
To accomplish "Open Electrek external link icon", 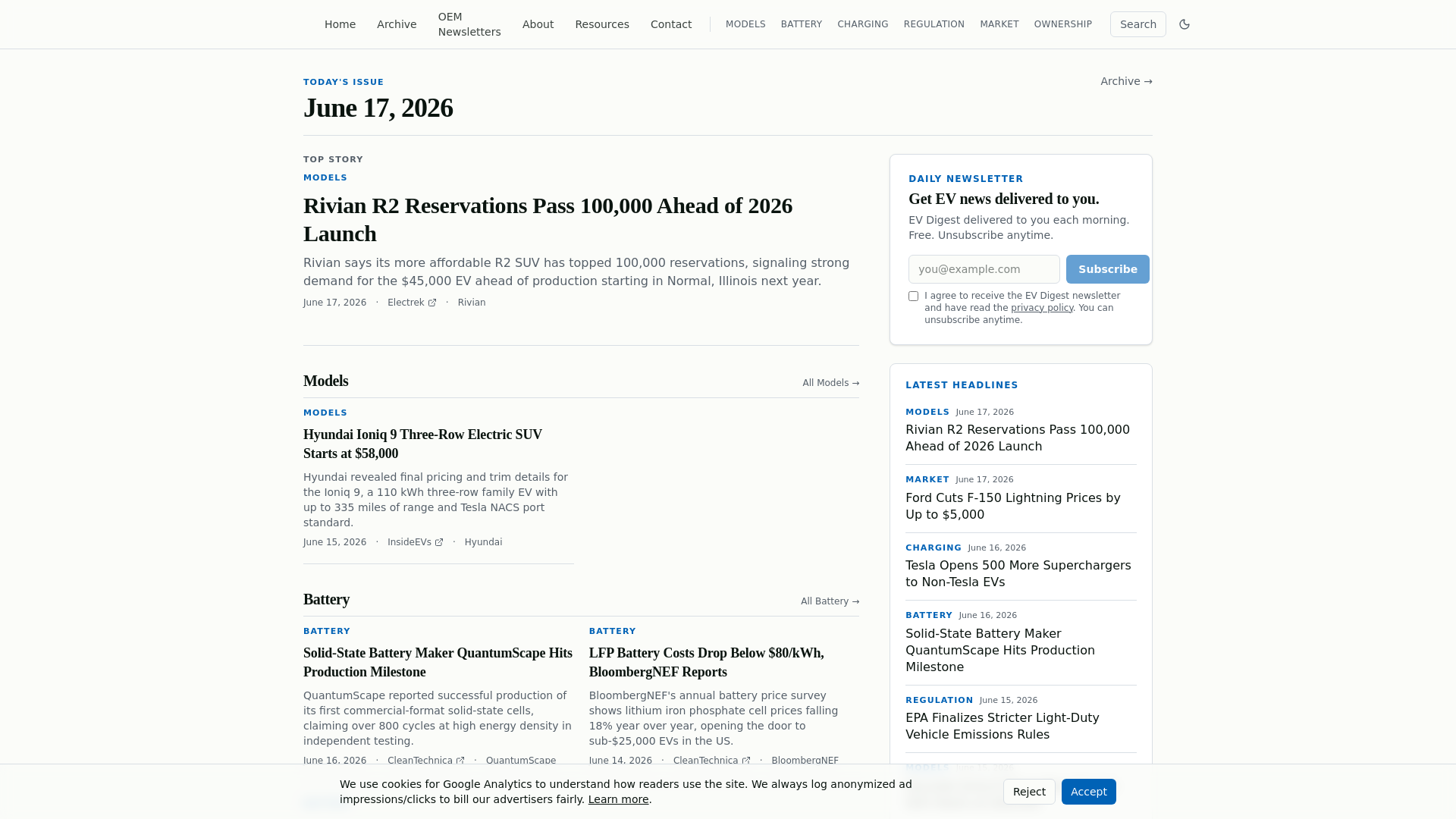I will [x=432, y=303].
